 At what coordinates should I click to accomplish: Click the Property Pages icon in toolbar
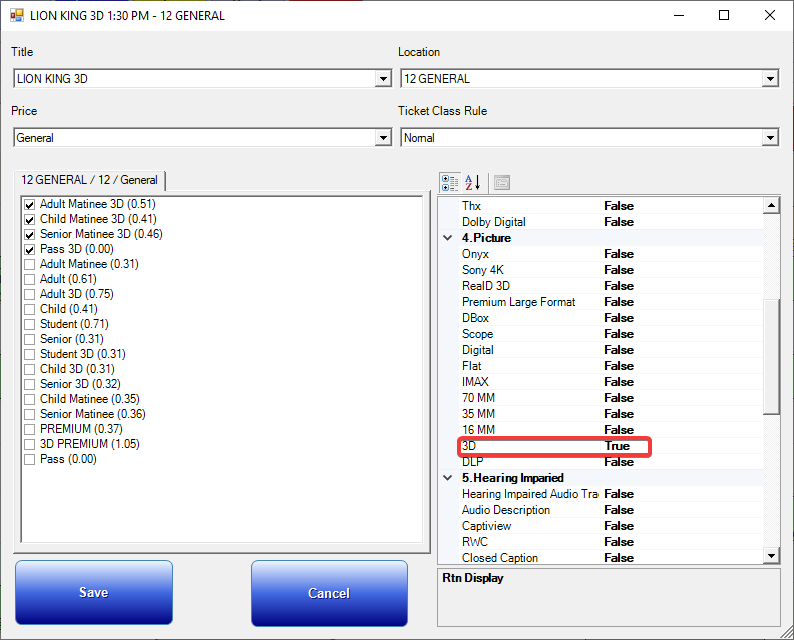tap(502, 183)
